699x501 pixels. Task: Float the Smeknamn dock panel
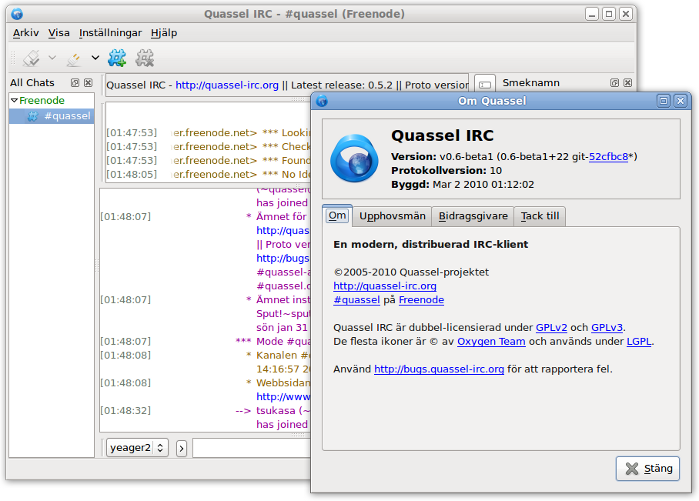pyautogui.click(x=614, y=83)
